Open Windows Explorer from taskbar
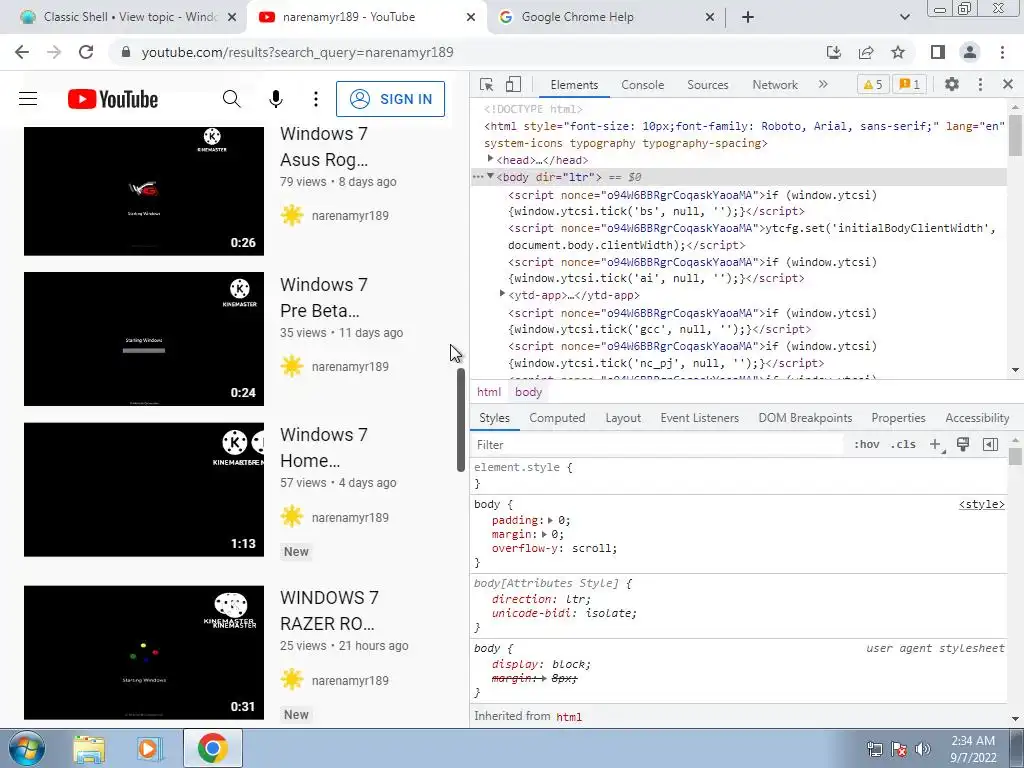1024x768 pixels. tap(89, 748)
